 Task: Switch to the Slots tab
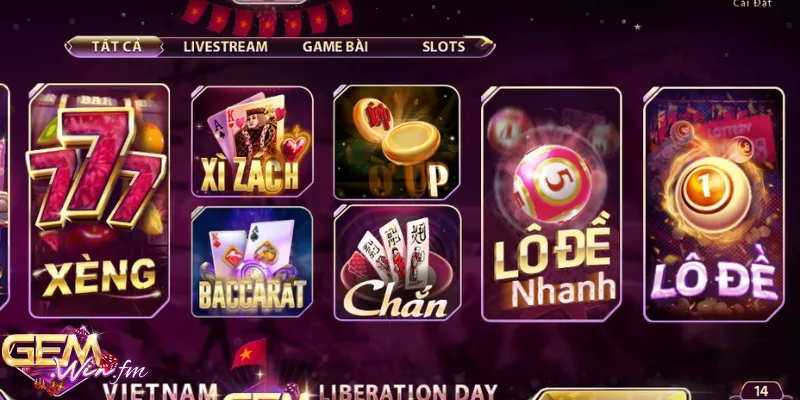(x=443, y=46)
